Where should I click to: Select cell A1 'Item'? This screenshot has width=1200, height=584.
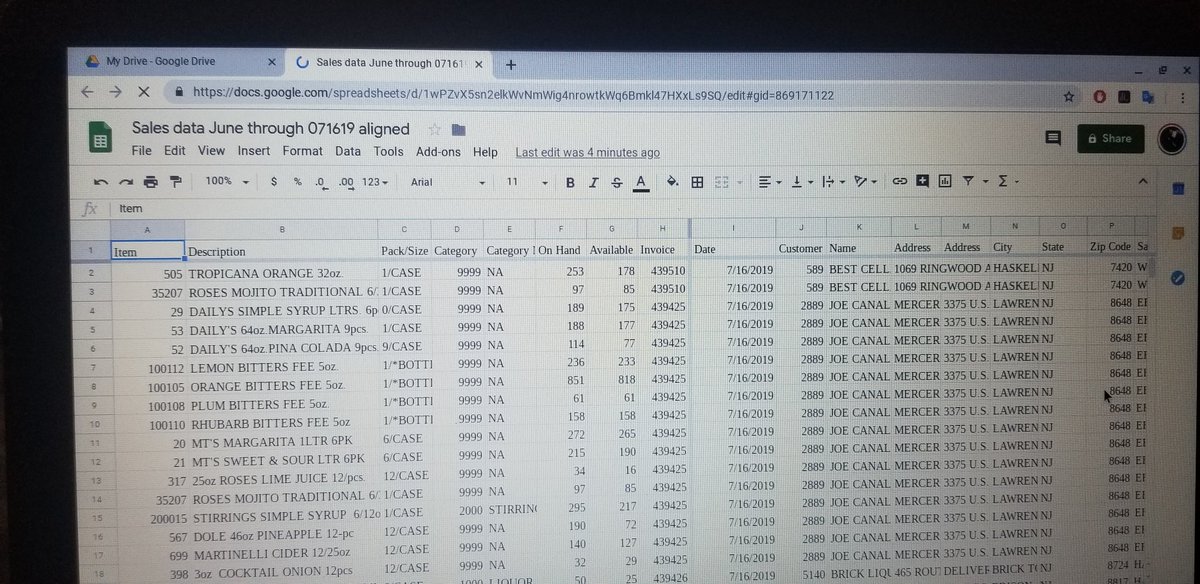coord(148,251)
